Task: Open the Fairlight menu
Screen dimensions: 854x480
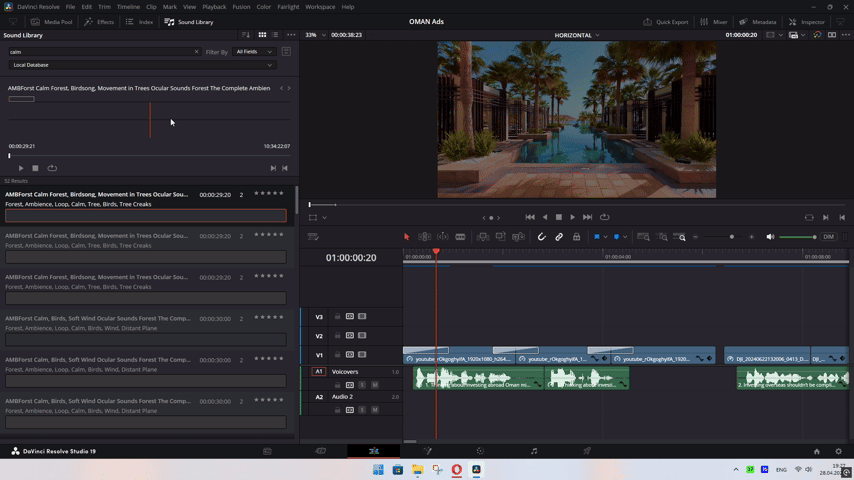Action: click(288, 7)
